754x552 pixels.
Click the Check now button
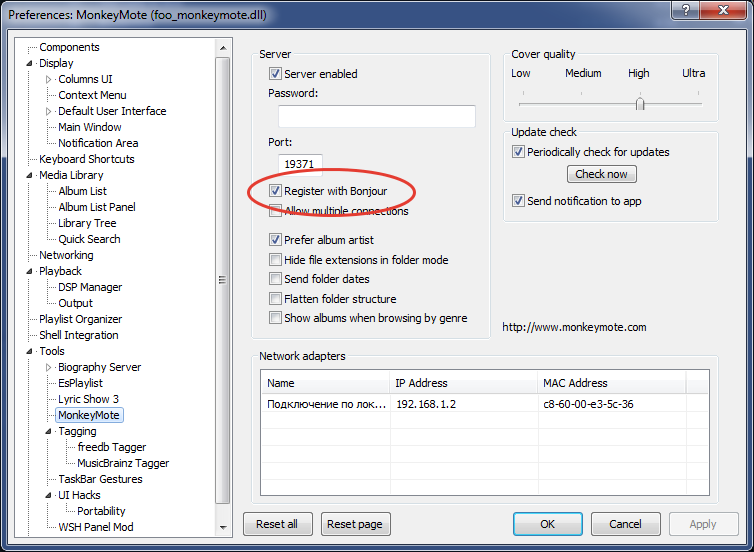pos(602,174)
